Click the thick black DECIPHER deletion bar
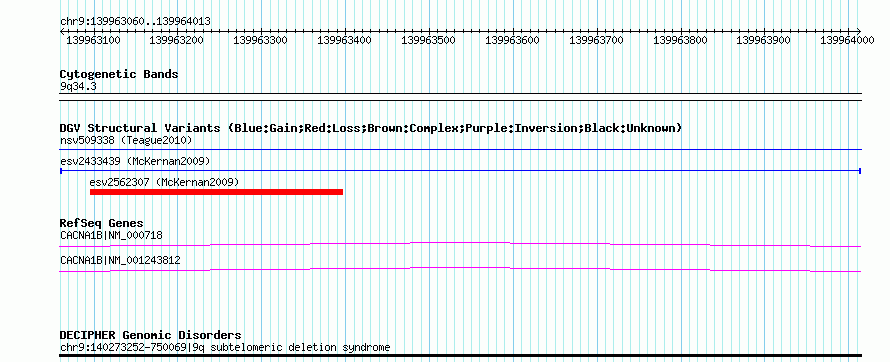Screen dimensions: 890x362 (x=460, y=356)
